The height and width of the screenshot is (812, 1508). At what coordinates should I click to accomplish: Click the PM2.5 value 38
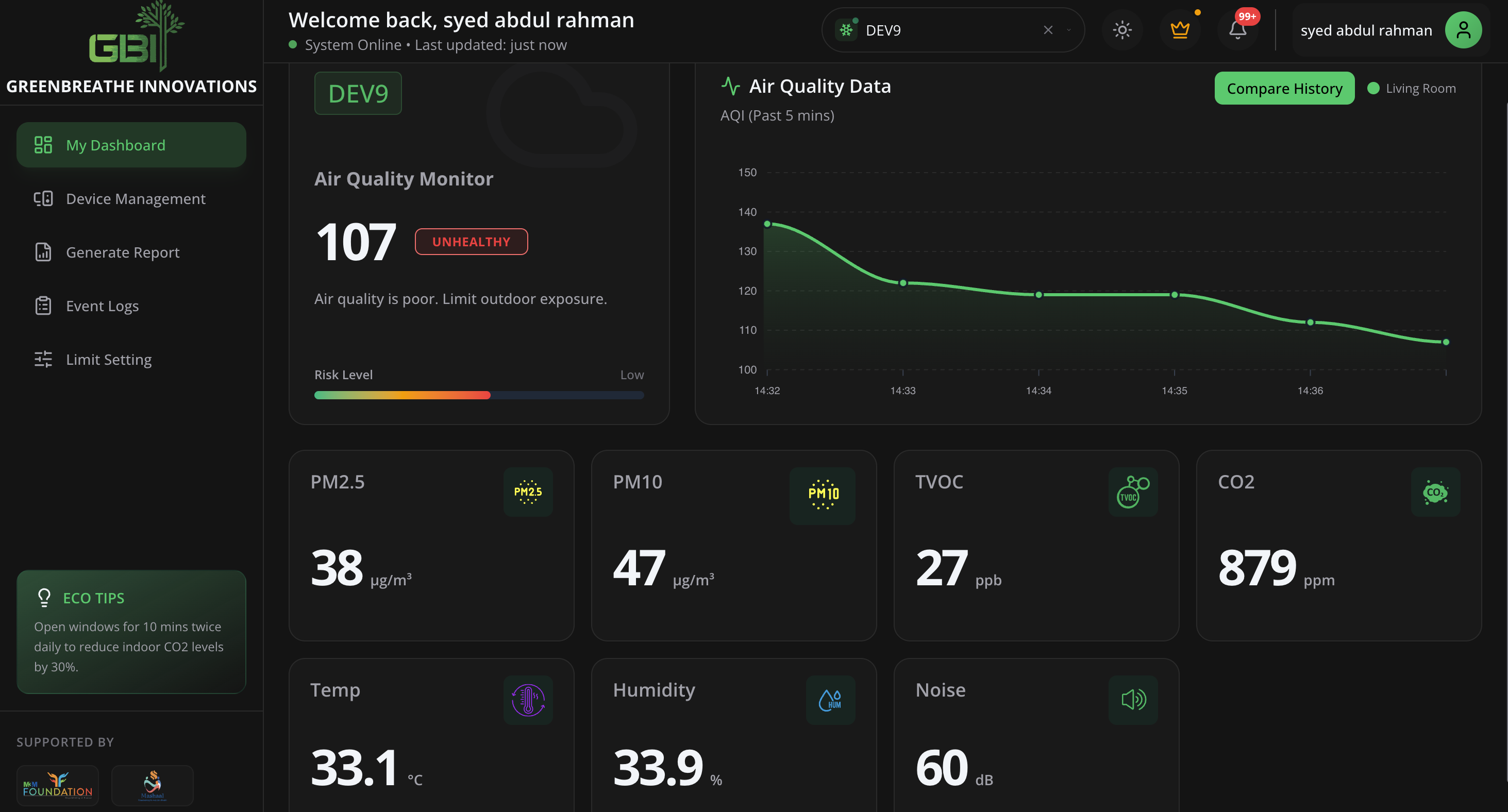(x=337, y=567)
